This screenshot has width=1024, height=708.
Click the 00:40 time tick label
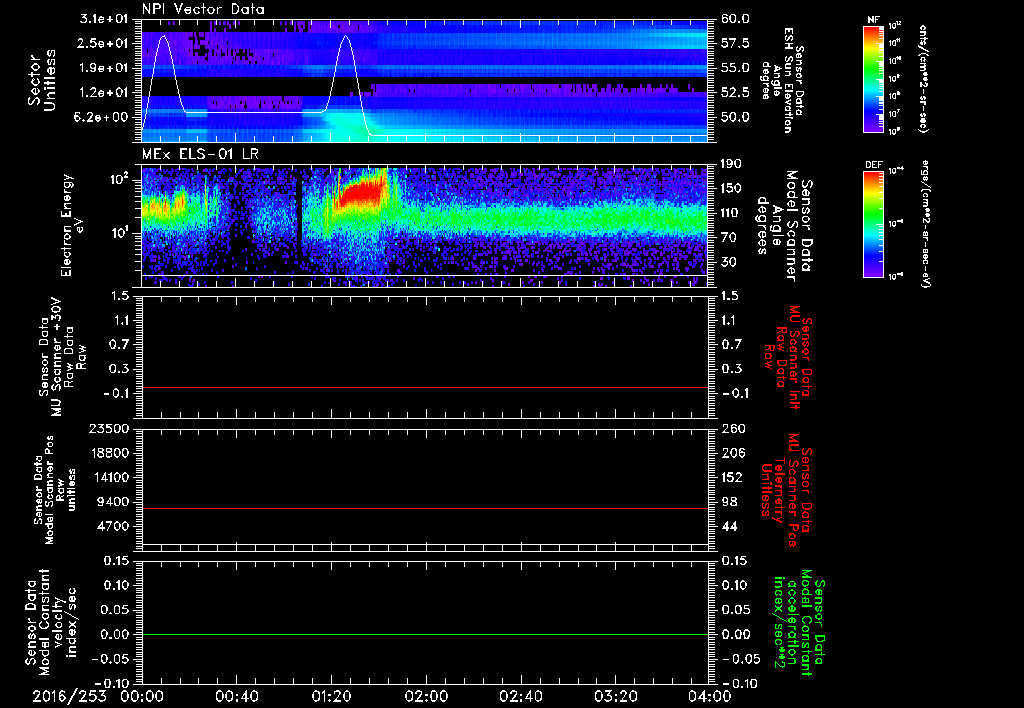tap(236, 696)
